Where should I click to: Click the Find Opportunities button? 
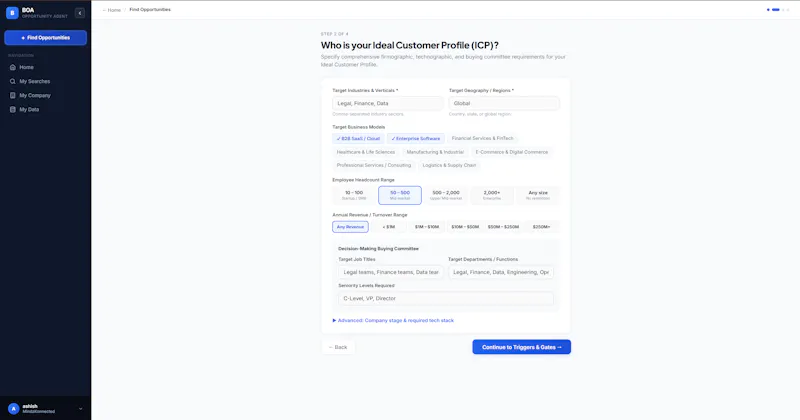pos(45,38)
